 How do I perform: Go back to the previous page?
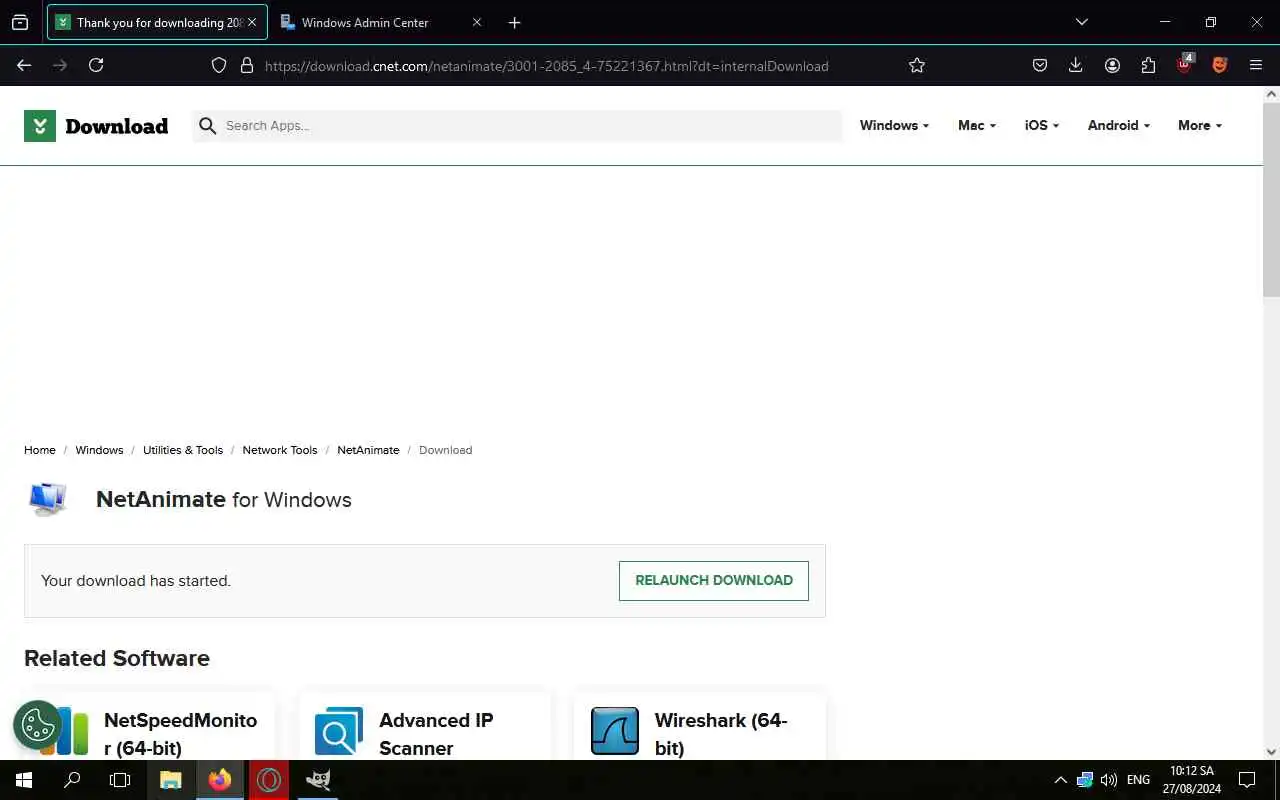tap(24, 65)
